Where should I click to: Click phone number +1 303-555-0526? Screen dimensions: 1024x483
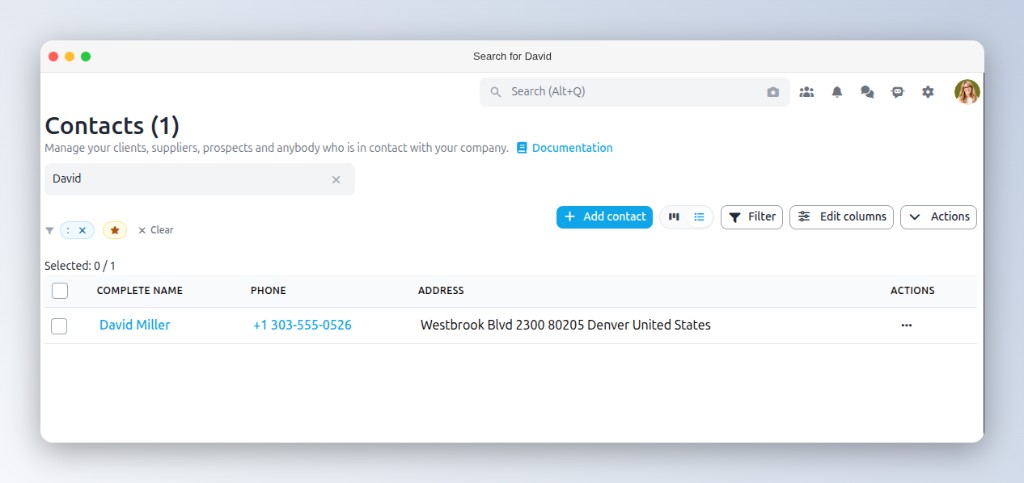point(302,325)
